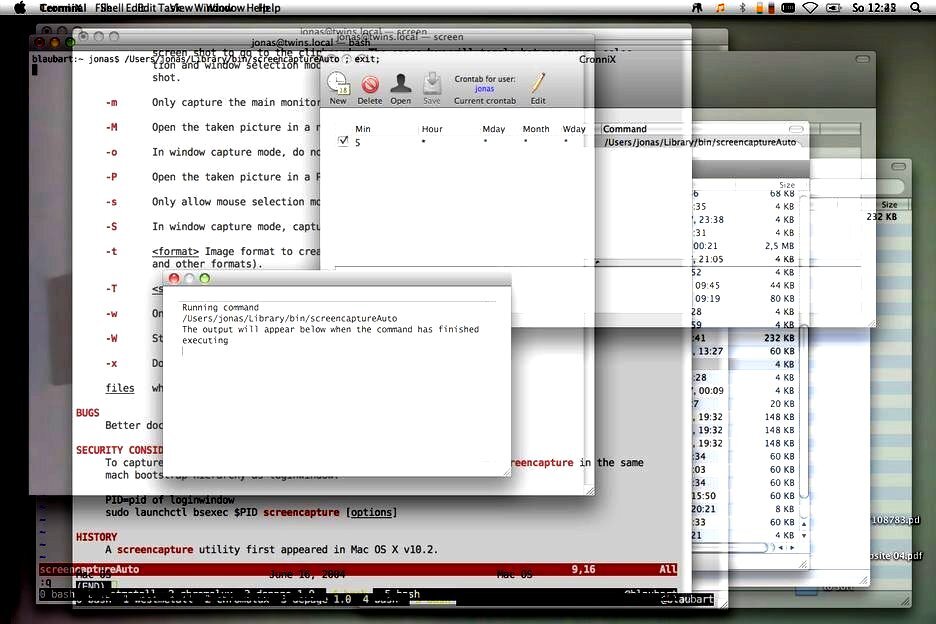Click the underlined <format> argument text
Viewport: 936px width, 624px height.
pyautogui.click(x=175, y=251)
